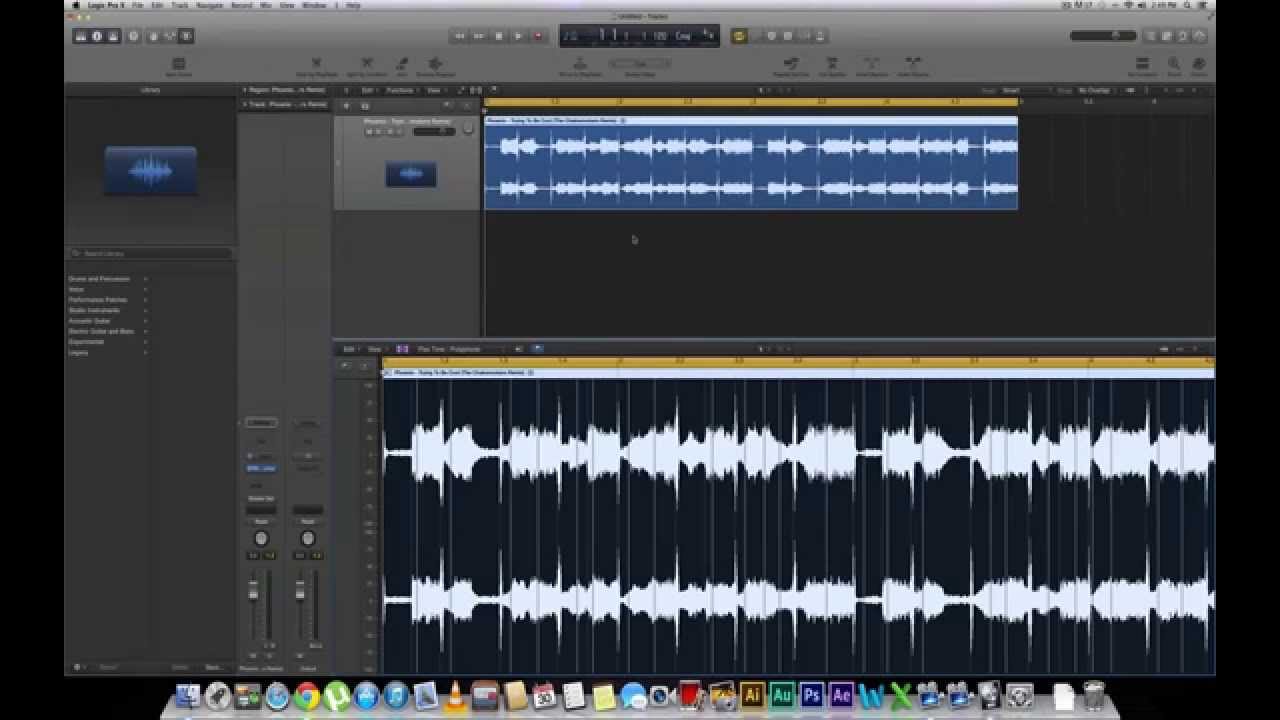Click the add new track plus button
This screenshot has width=1280, height=720.
[x=346, y=105]
